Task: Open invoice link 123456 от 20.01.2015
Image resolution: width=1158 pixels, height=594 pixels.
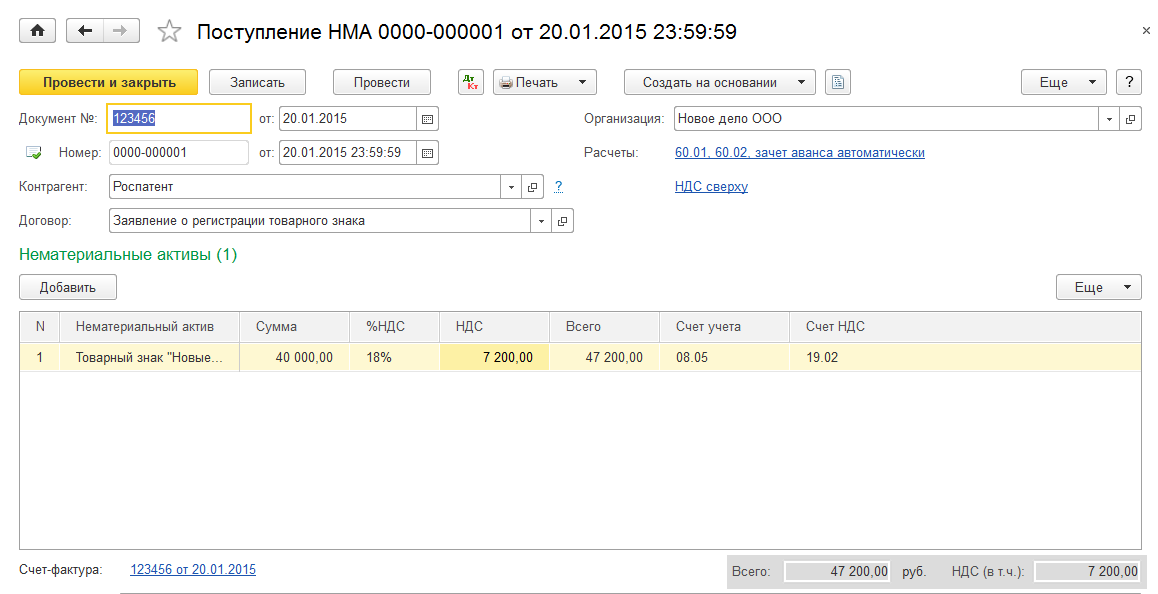Action: [193, 570]
